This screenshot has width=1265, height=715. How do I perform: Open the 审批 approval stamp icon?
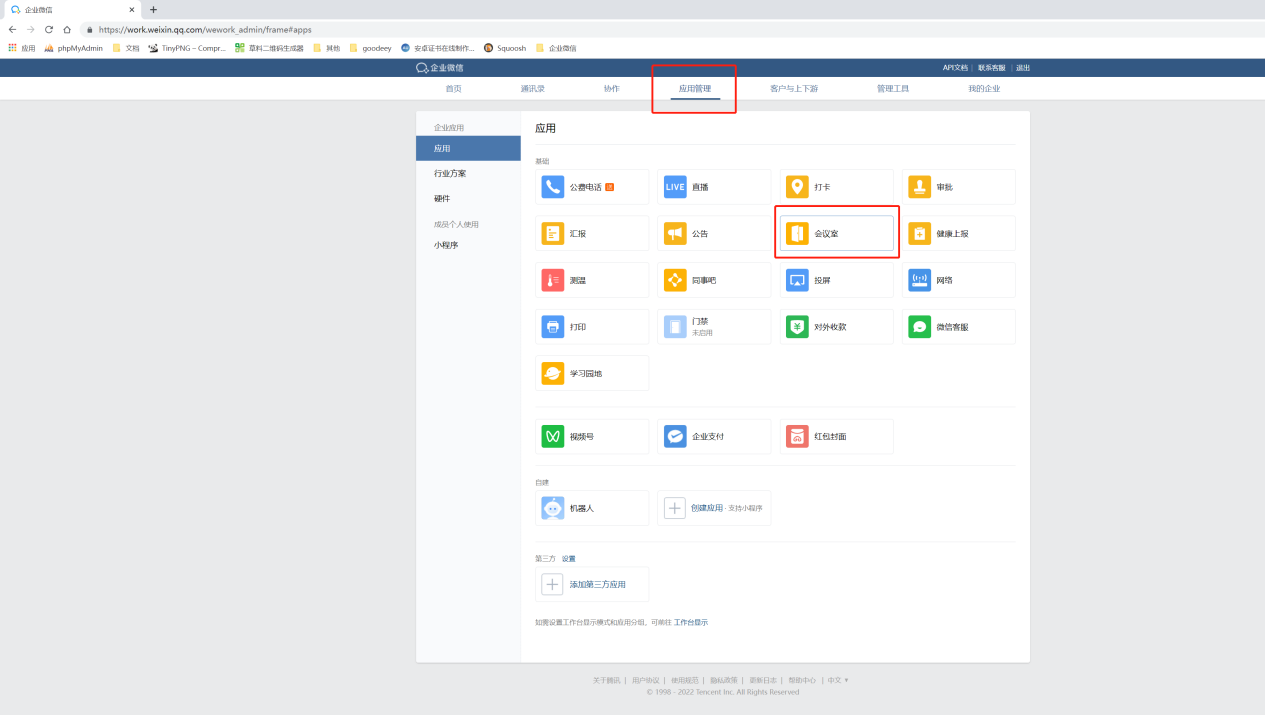pyautogui.click(x=920, y=187)
